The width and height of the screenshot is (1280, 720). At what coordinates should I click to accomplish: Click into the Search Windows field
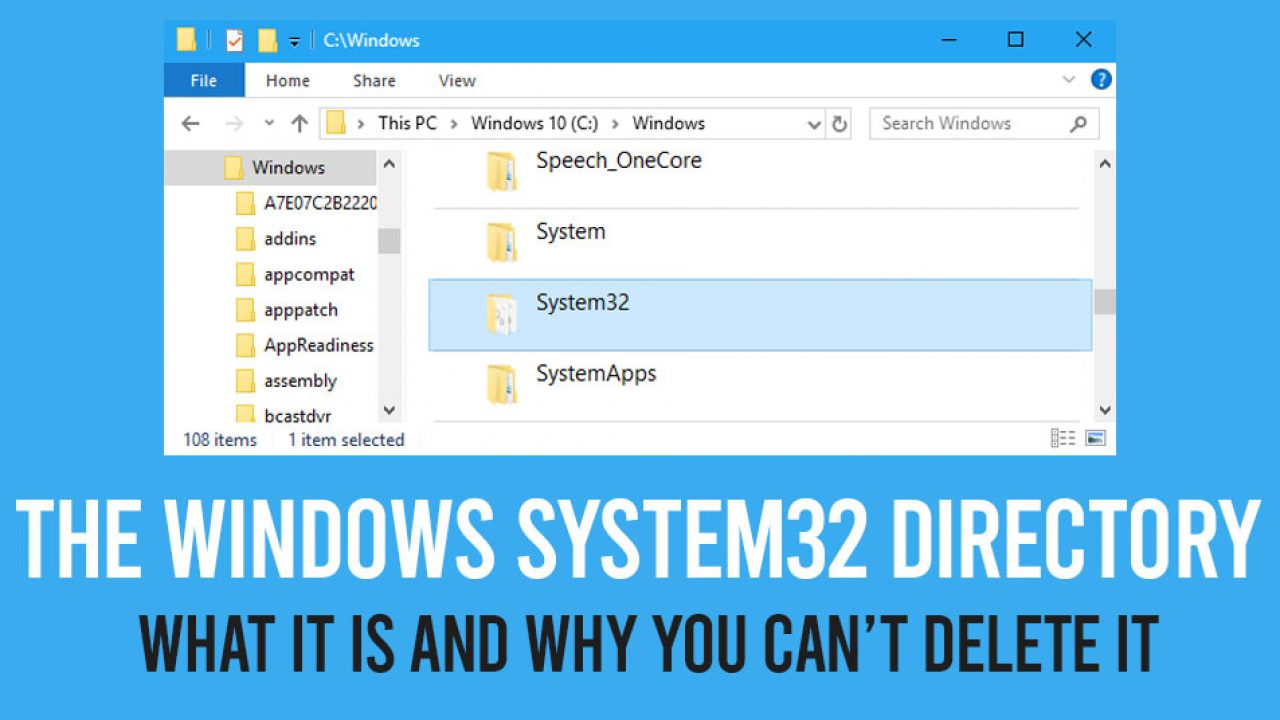coord(984,123)
